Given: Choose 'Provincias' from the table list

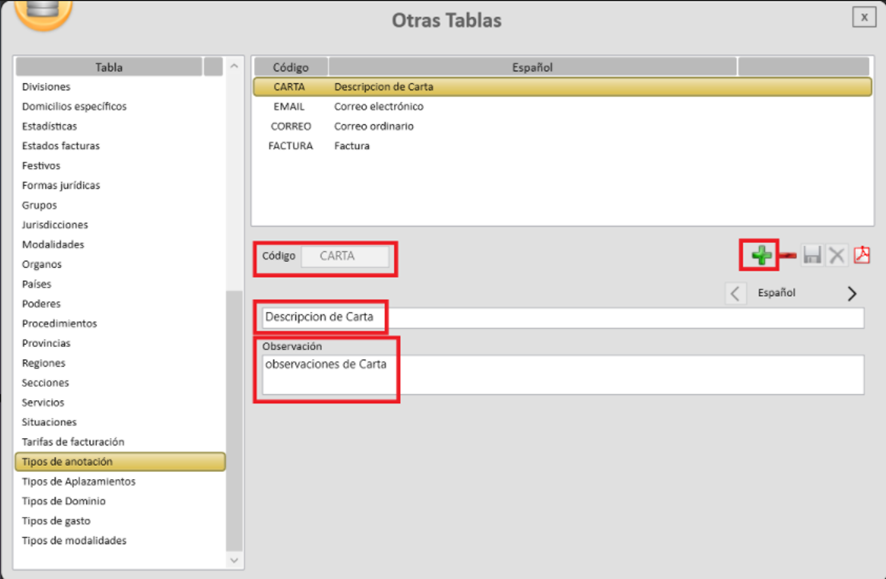Looking at the screenshot, I should 46,343.
